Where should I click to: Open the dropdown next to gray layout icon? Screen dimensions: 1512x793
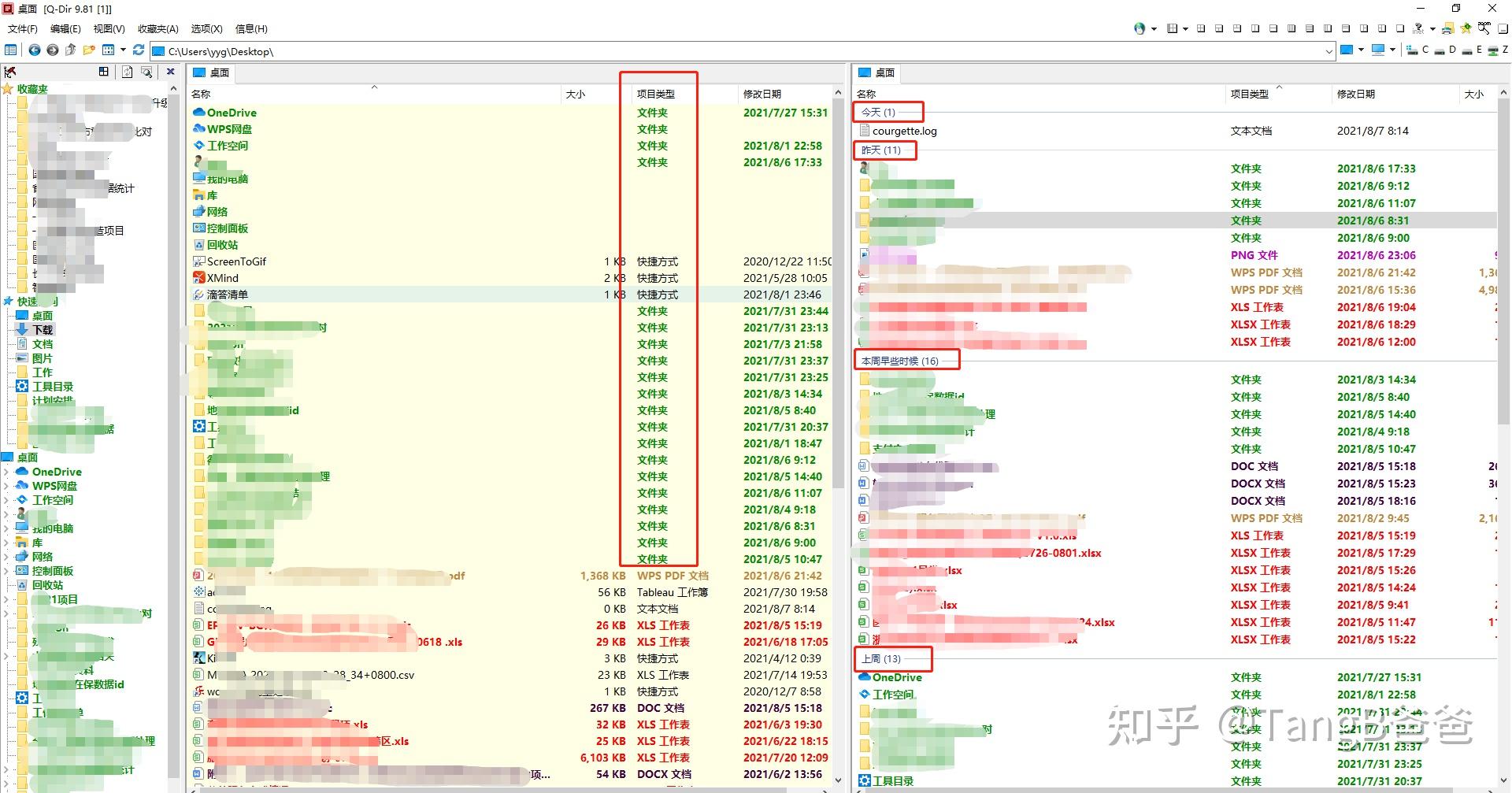pos(1185,29)
